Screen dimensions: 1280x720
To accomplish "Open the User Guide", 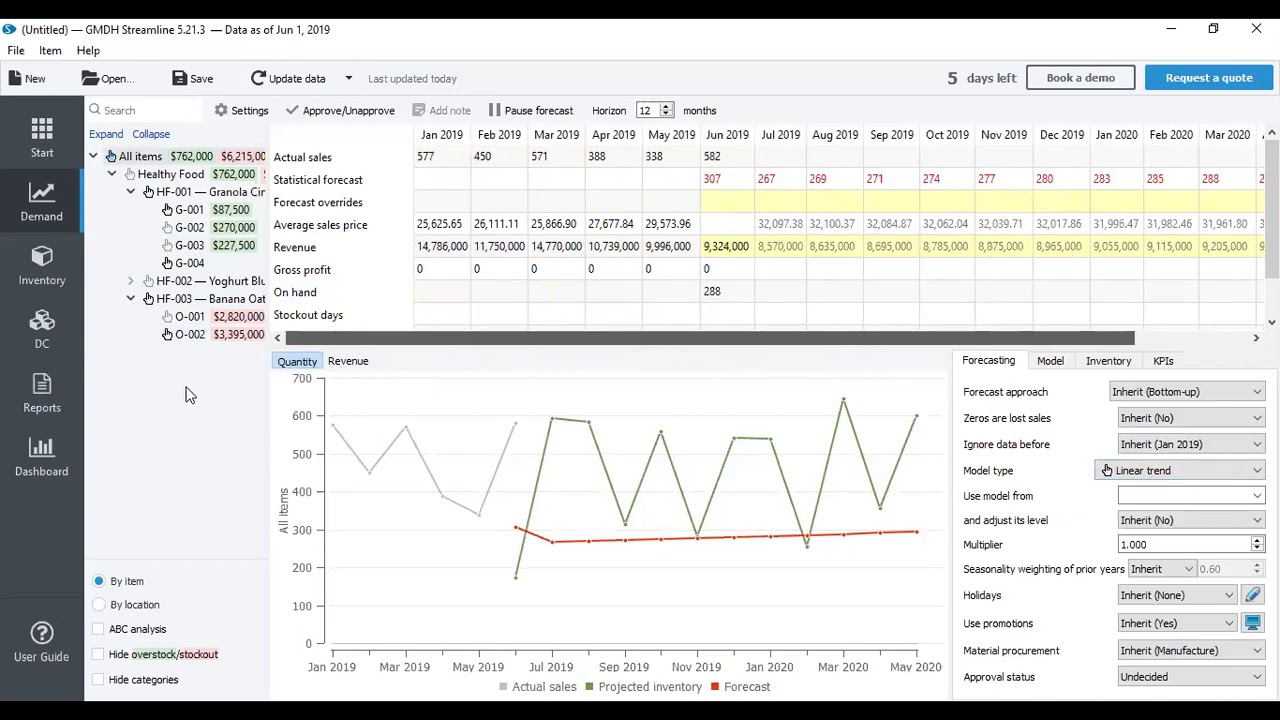I will click(x=42, y=642).
